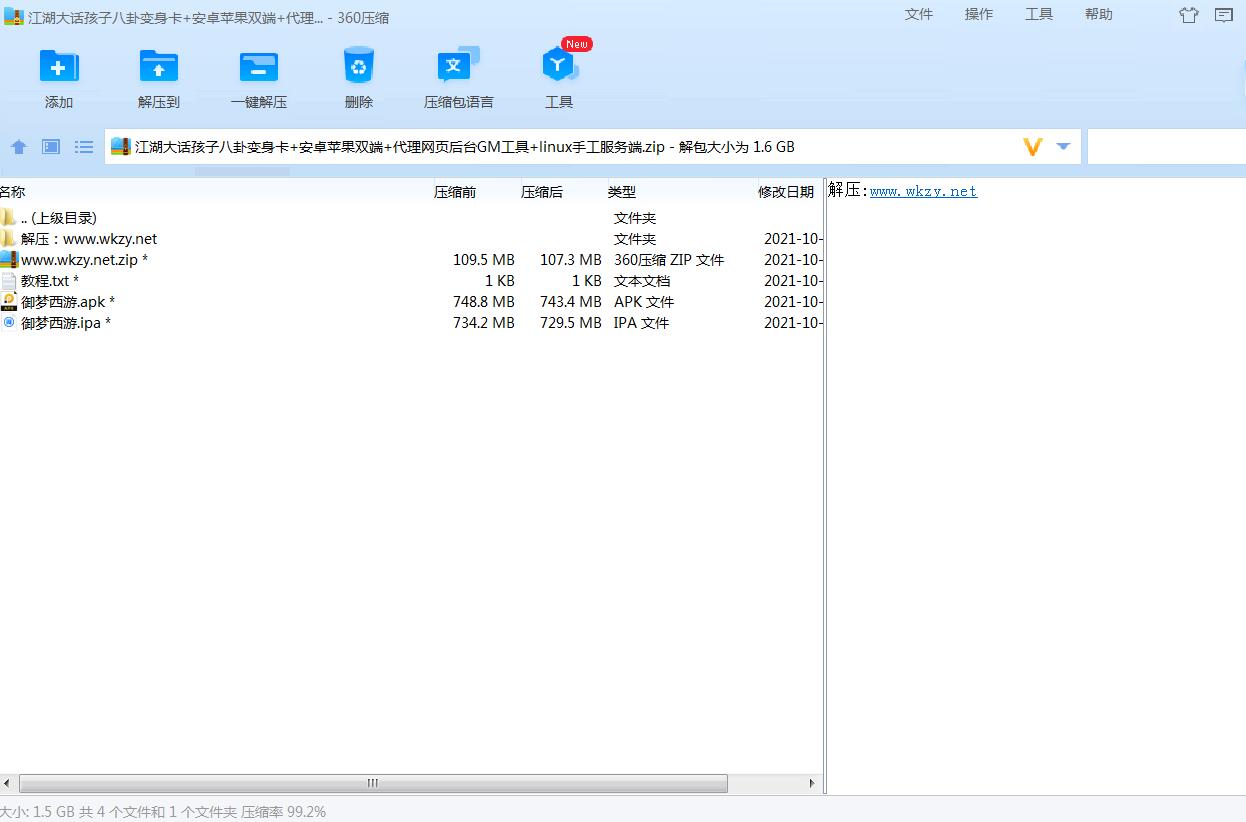Open the Operations (操作) menu
1246x822 pixels.
click(x=978, y=14)
